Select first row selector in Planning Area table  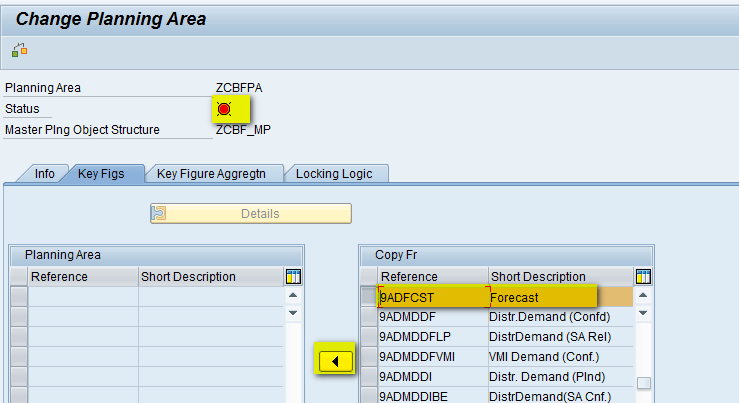18,297
